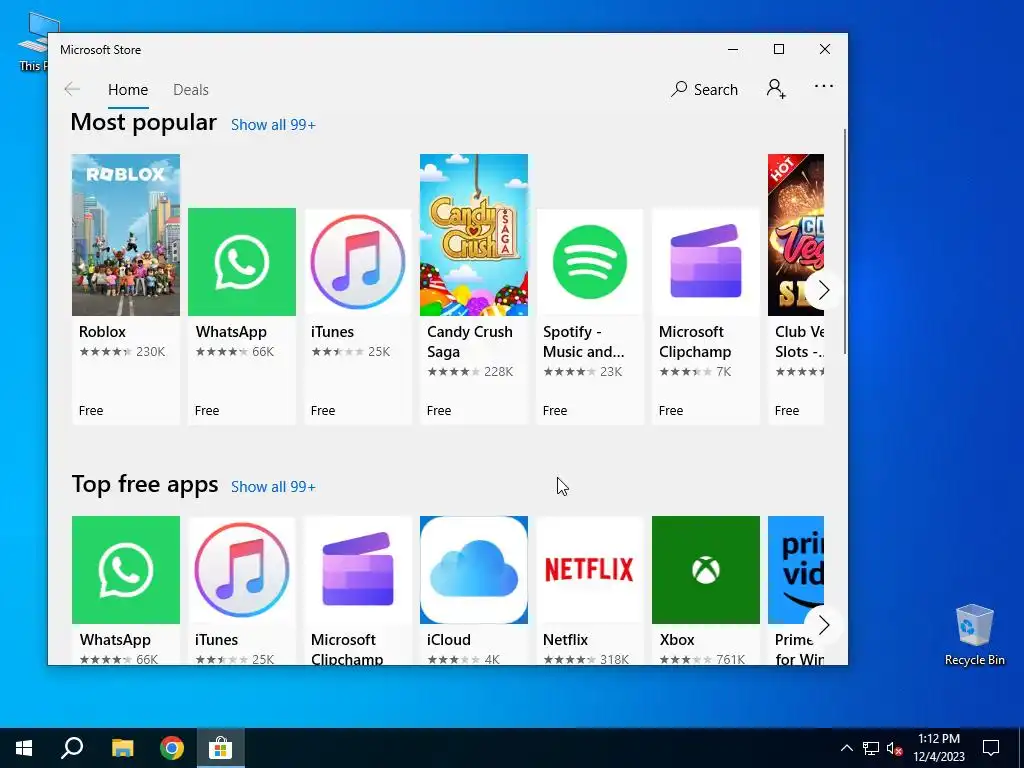Show all 99+ Most popular apps

[273, 125]
